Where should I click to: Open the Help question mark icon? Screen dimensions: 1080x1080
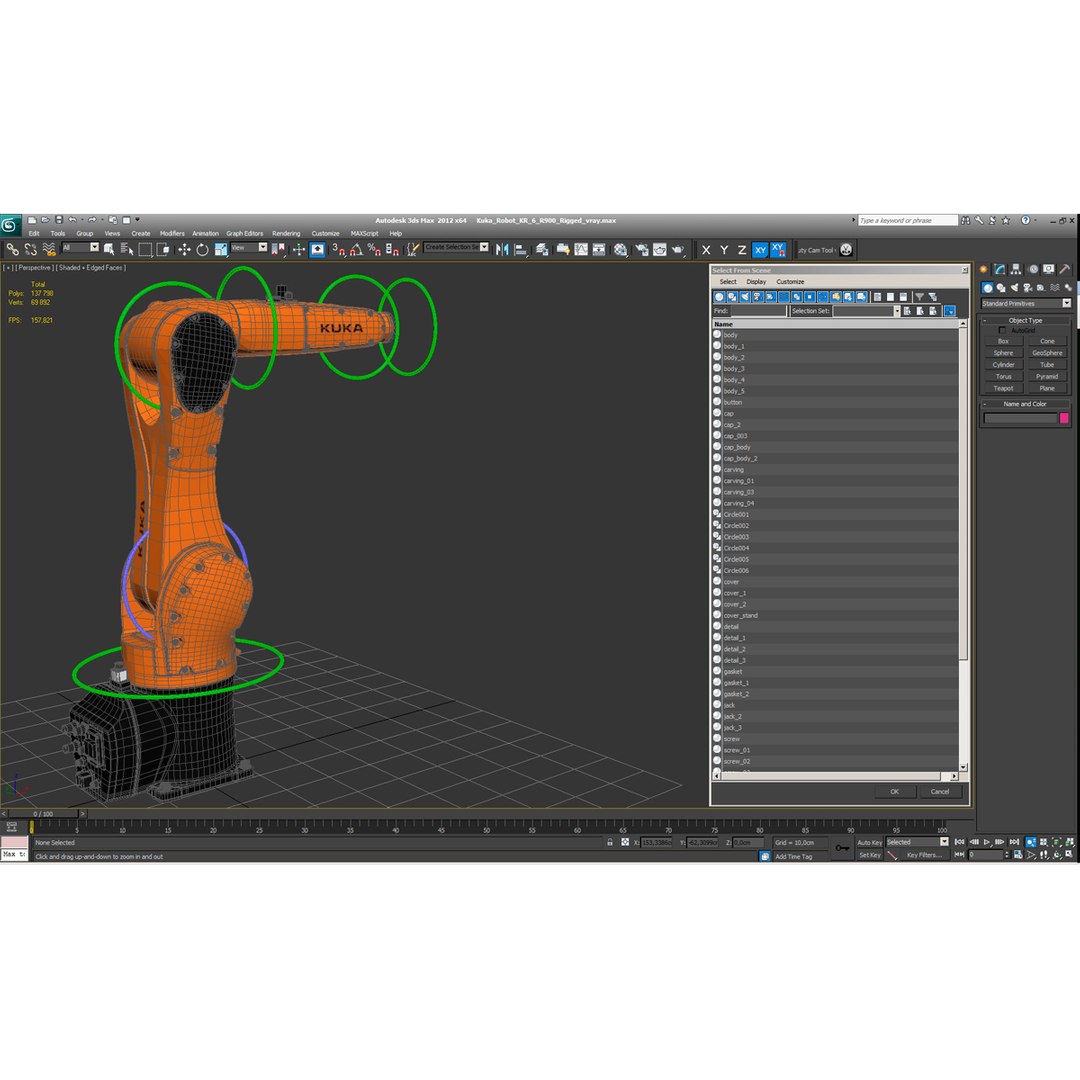[x=1025, y=220]
